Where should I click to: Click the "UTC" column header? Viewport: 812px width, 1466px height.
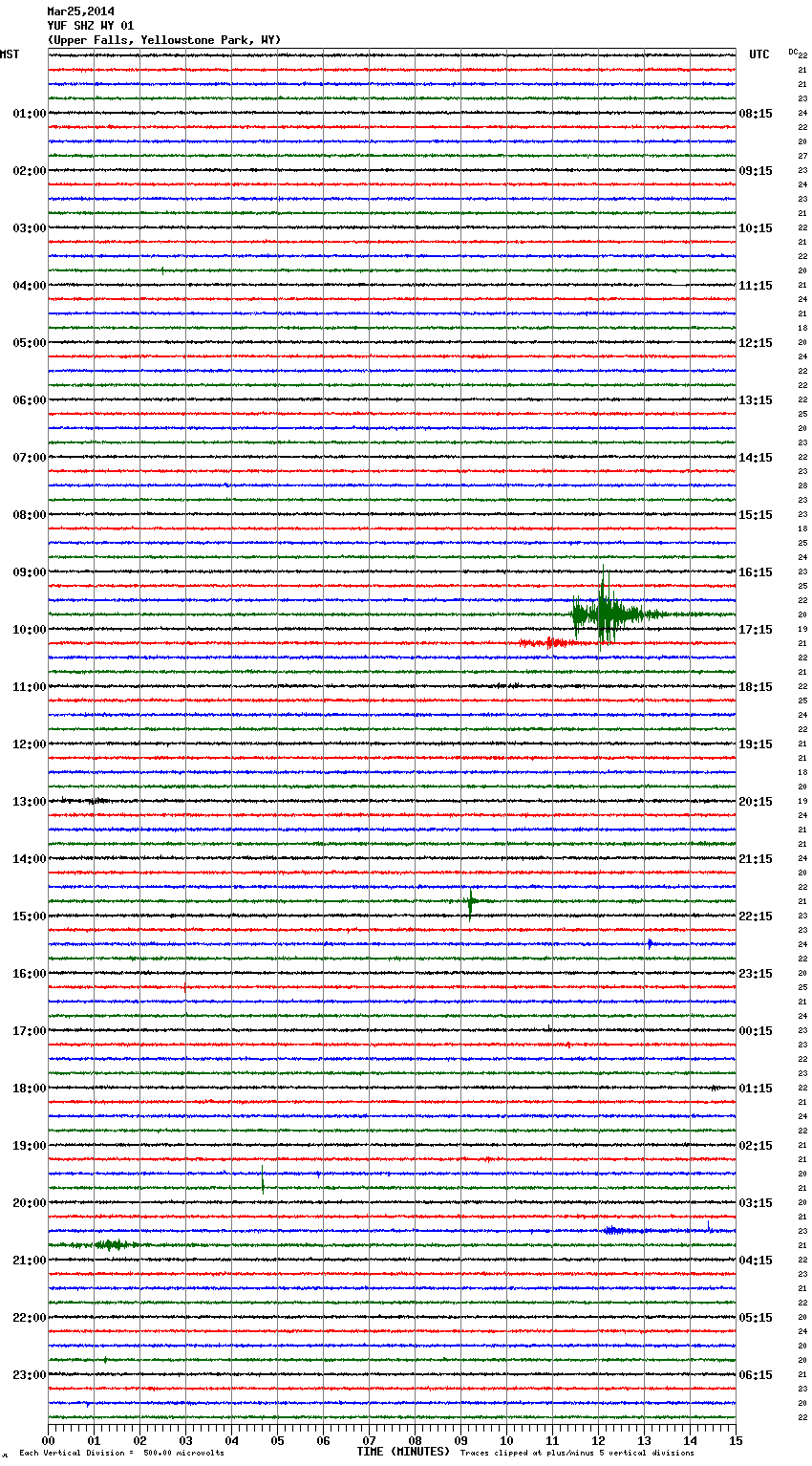tap(759, 54)
